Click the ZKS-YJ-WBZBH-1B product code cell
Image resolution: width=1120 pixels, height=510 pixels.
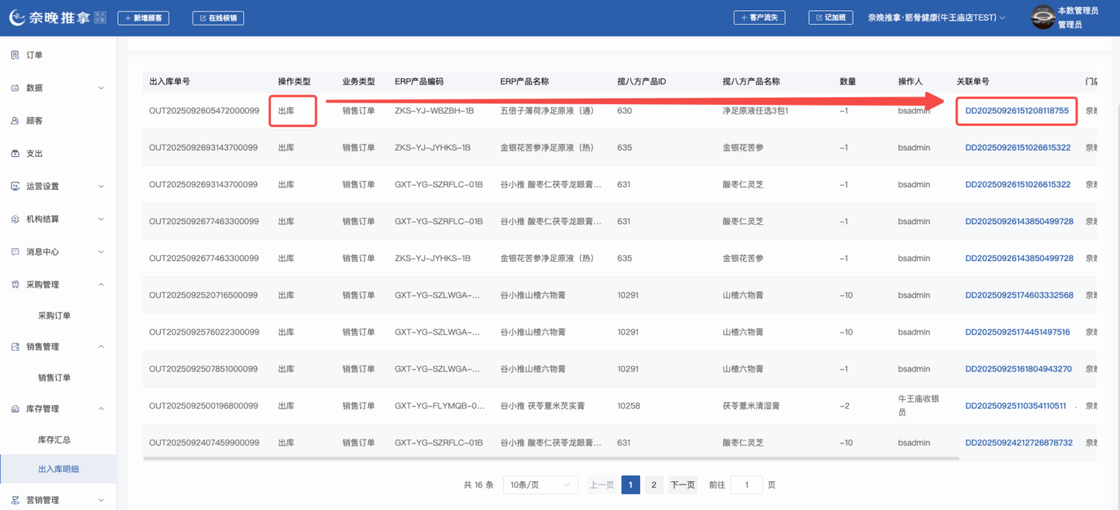[x=434, y=111]
